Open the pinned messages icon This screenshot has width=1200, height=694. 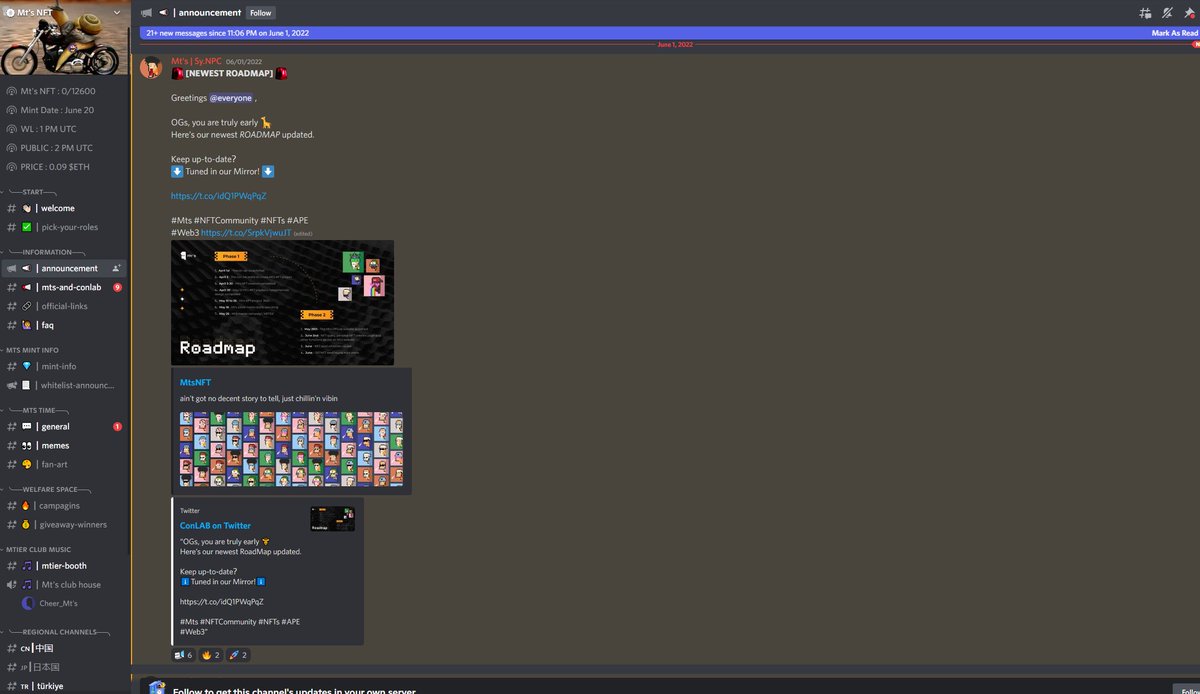pyautogui.click(x=1189, y=13)
